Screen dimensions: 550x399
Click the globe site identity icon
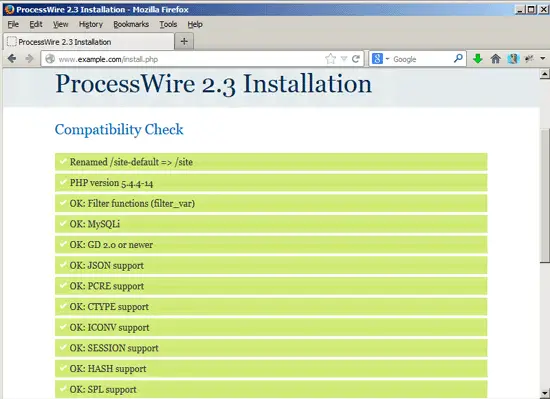50,59
